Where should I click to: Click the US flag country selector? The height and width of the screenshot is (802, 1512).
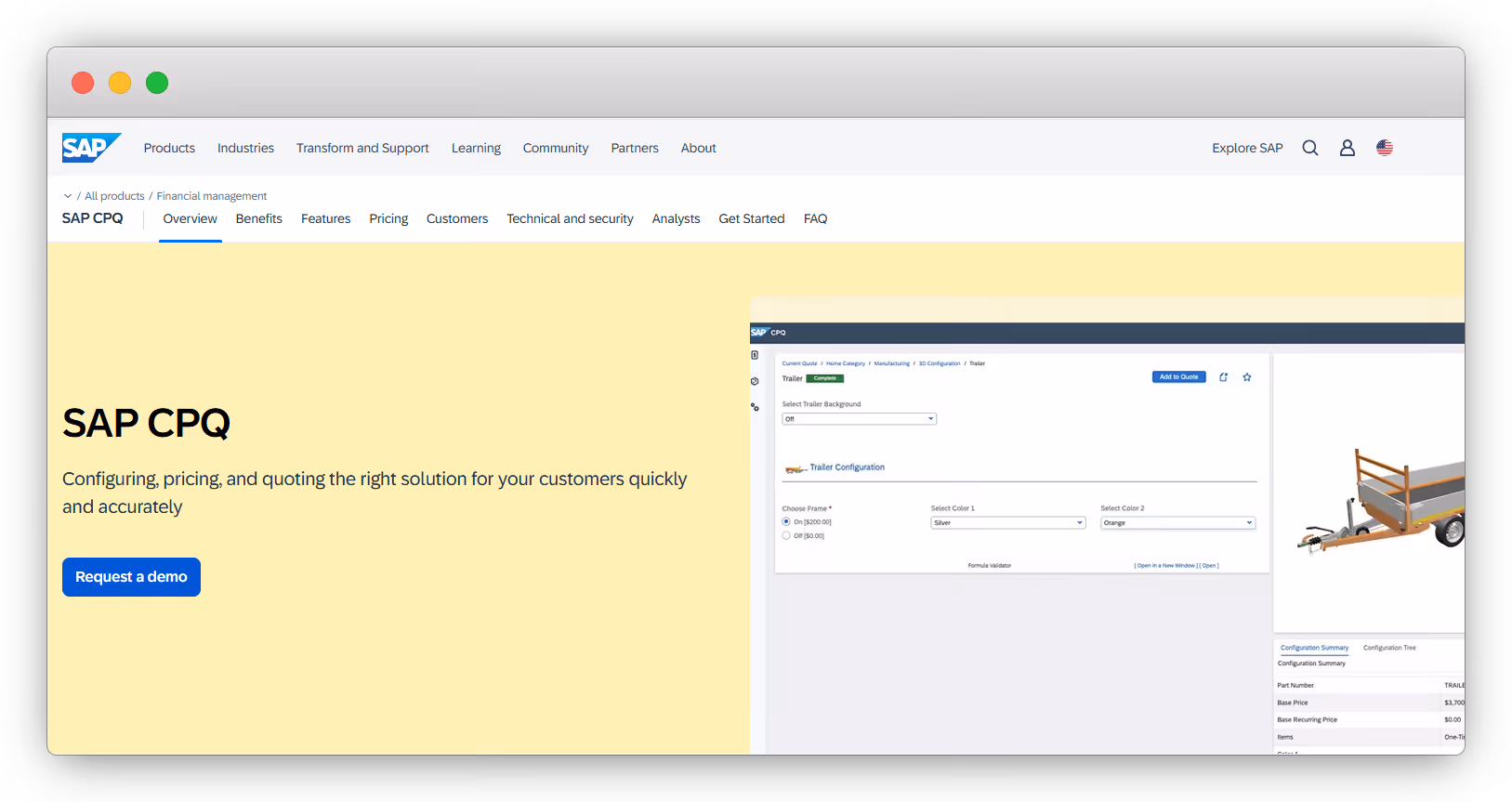tap(1385, 148)
